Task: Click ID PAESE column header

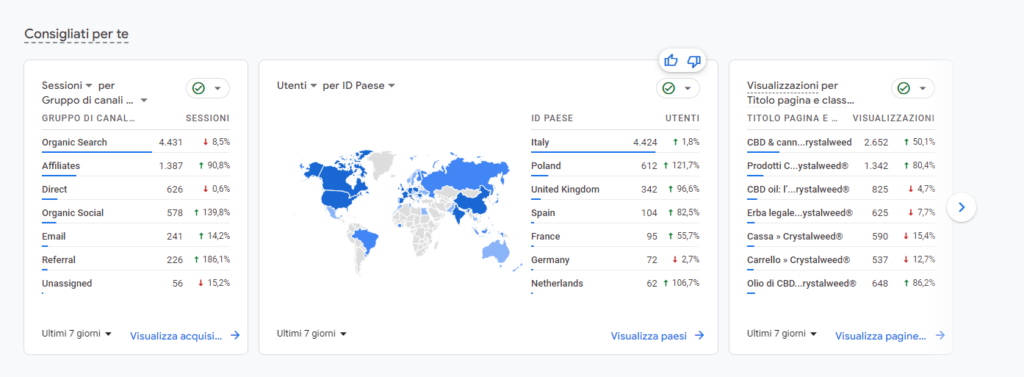Action: (x=552, y=118)
